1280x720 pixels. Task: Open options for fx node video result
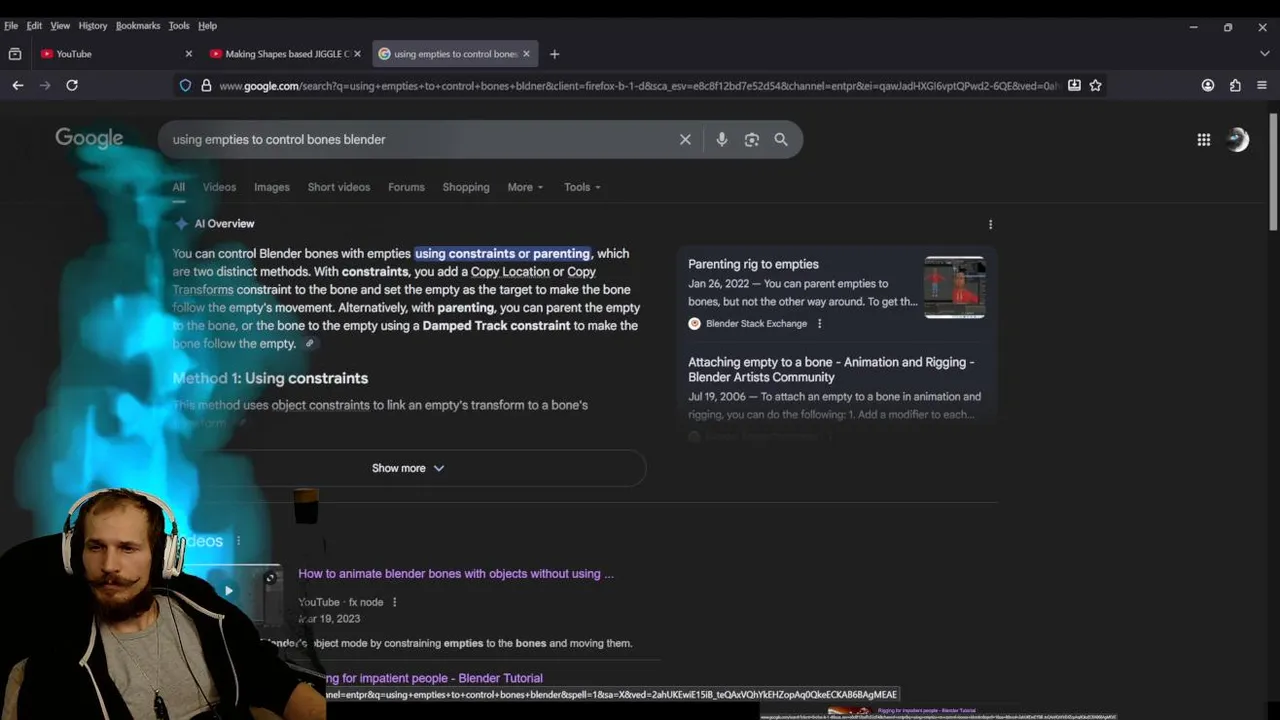point(394,602)
